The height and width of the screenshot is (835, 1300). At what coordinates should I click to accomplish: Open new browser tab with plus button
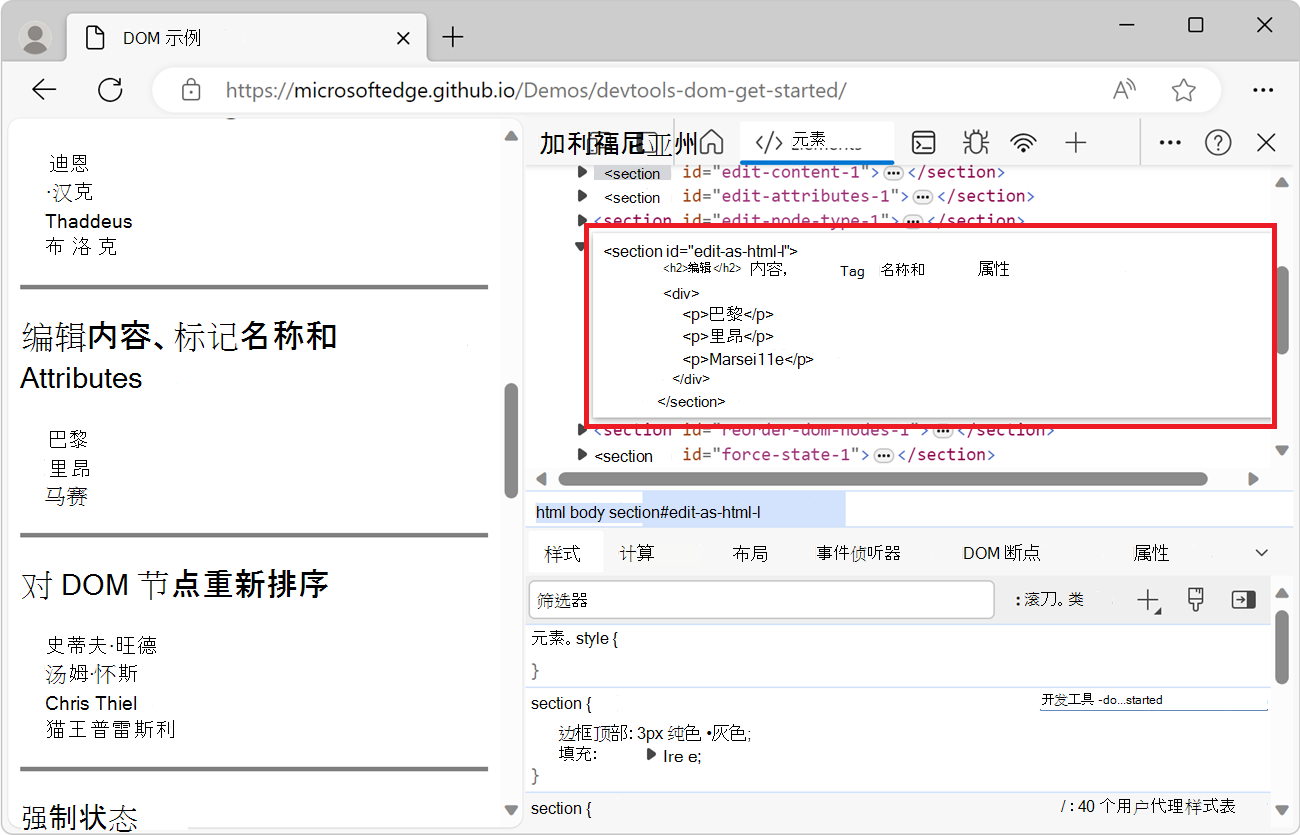[x=453, y=38]
